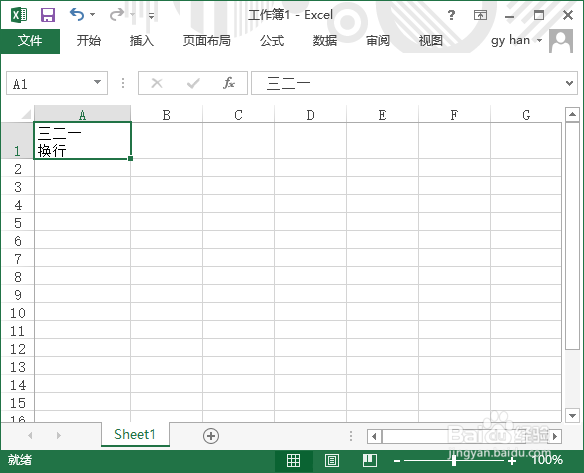Select cell A1 containing 换行

pos(82,140)
